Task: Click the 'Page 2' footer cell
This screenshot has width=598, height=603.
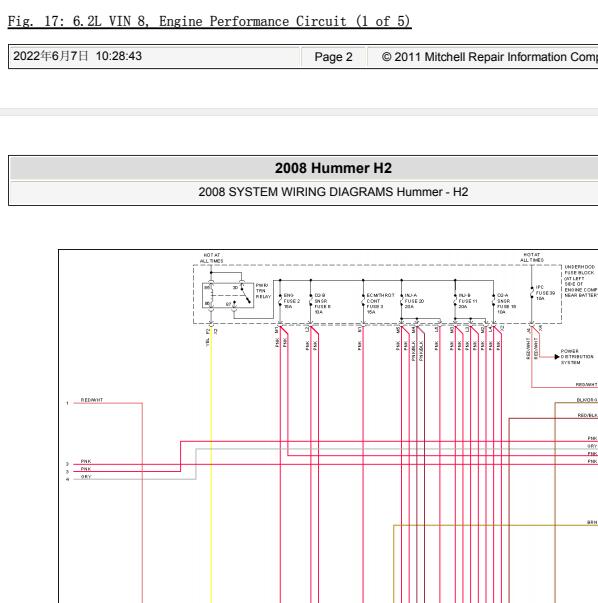Action: pyautogui.click(x=333, y=57)
